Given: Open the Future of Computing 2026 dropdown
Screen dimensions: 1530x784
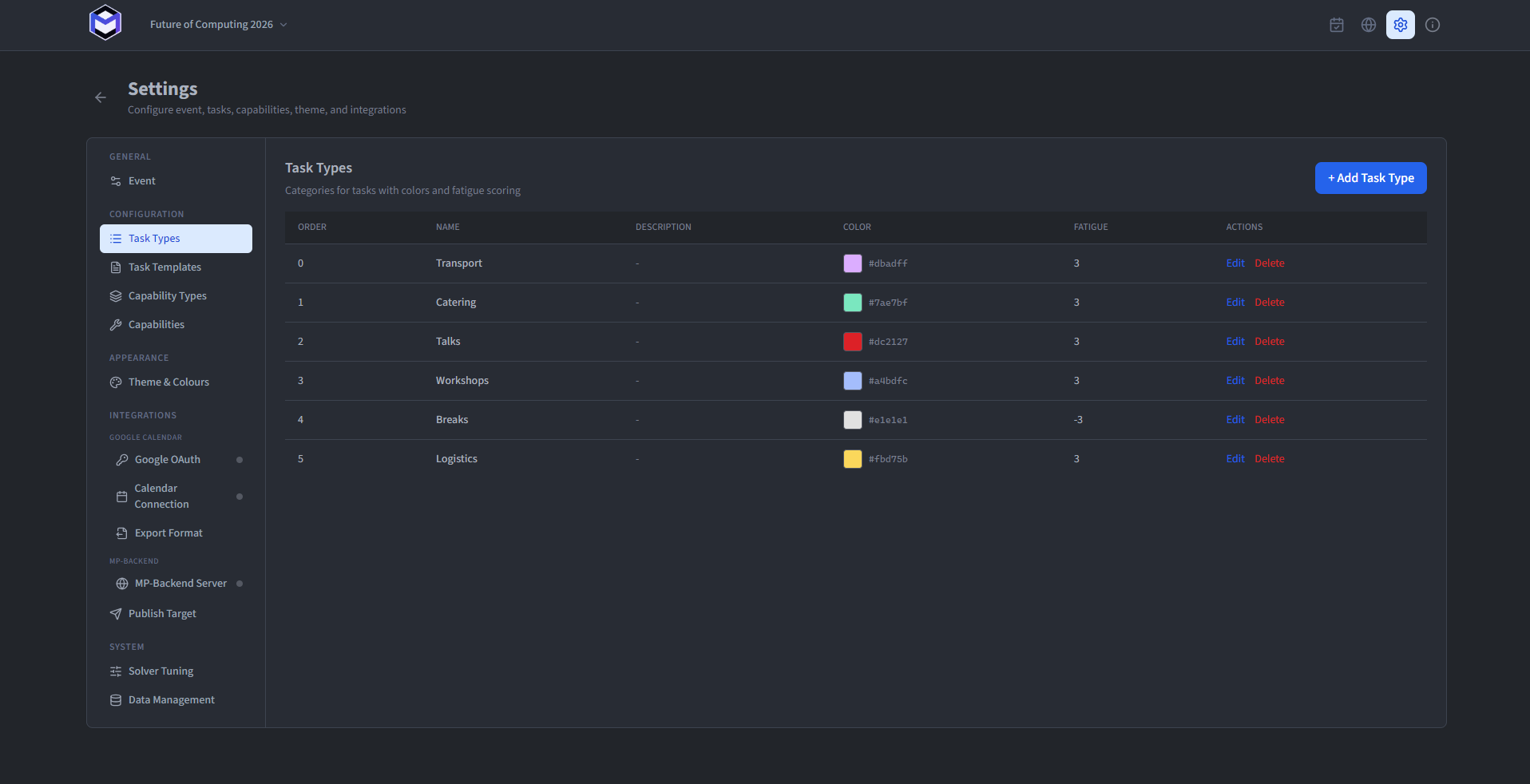Looking at the screenshot, I should [218, 25].
